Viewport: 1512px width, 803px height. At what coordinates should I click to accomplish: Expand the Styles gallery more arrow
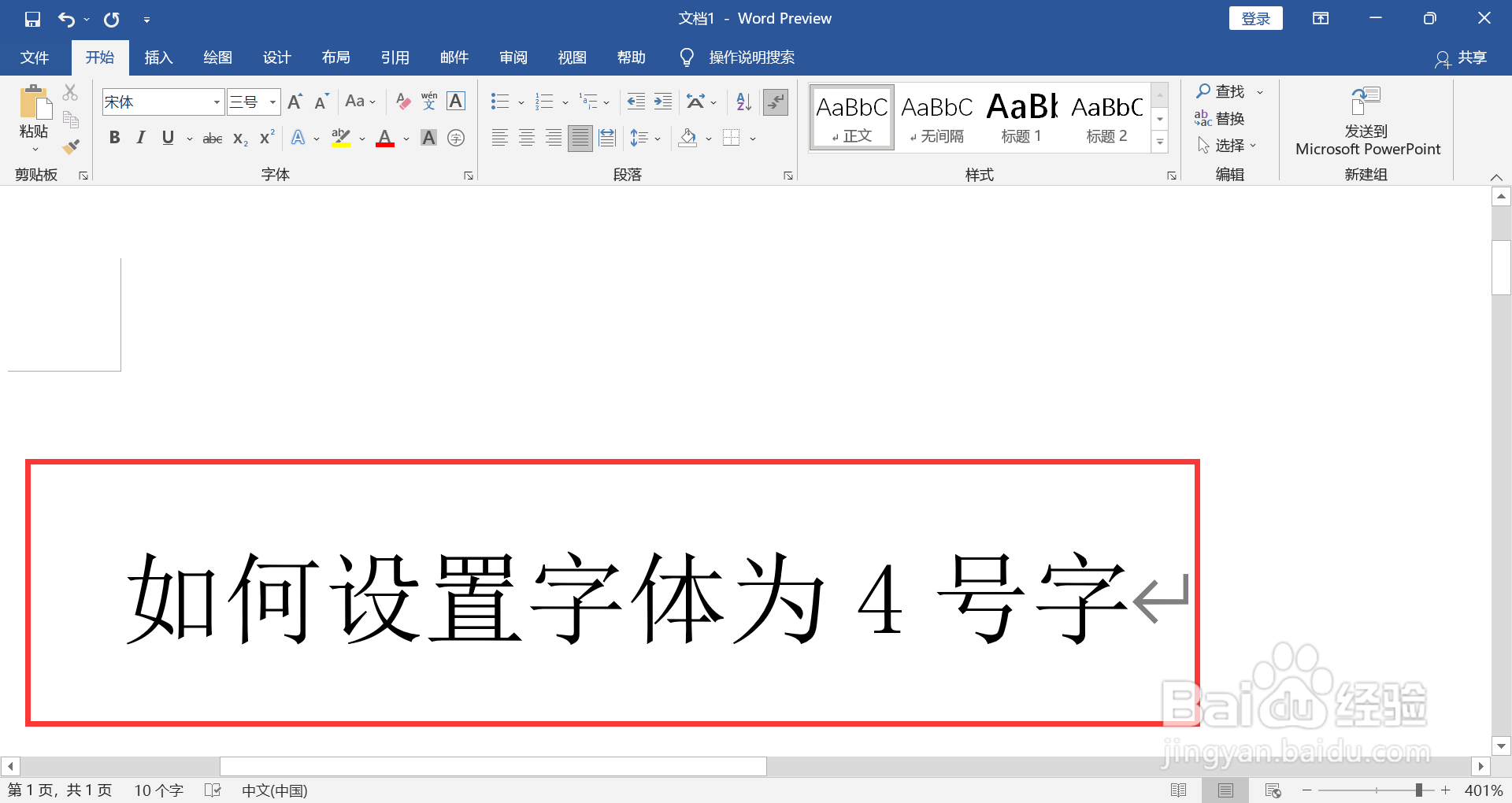click(1160, 142)
